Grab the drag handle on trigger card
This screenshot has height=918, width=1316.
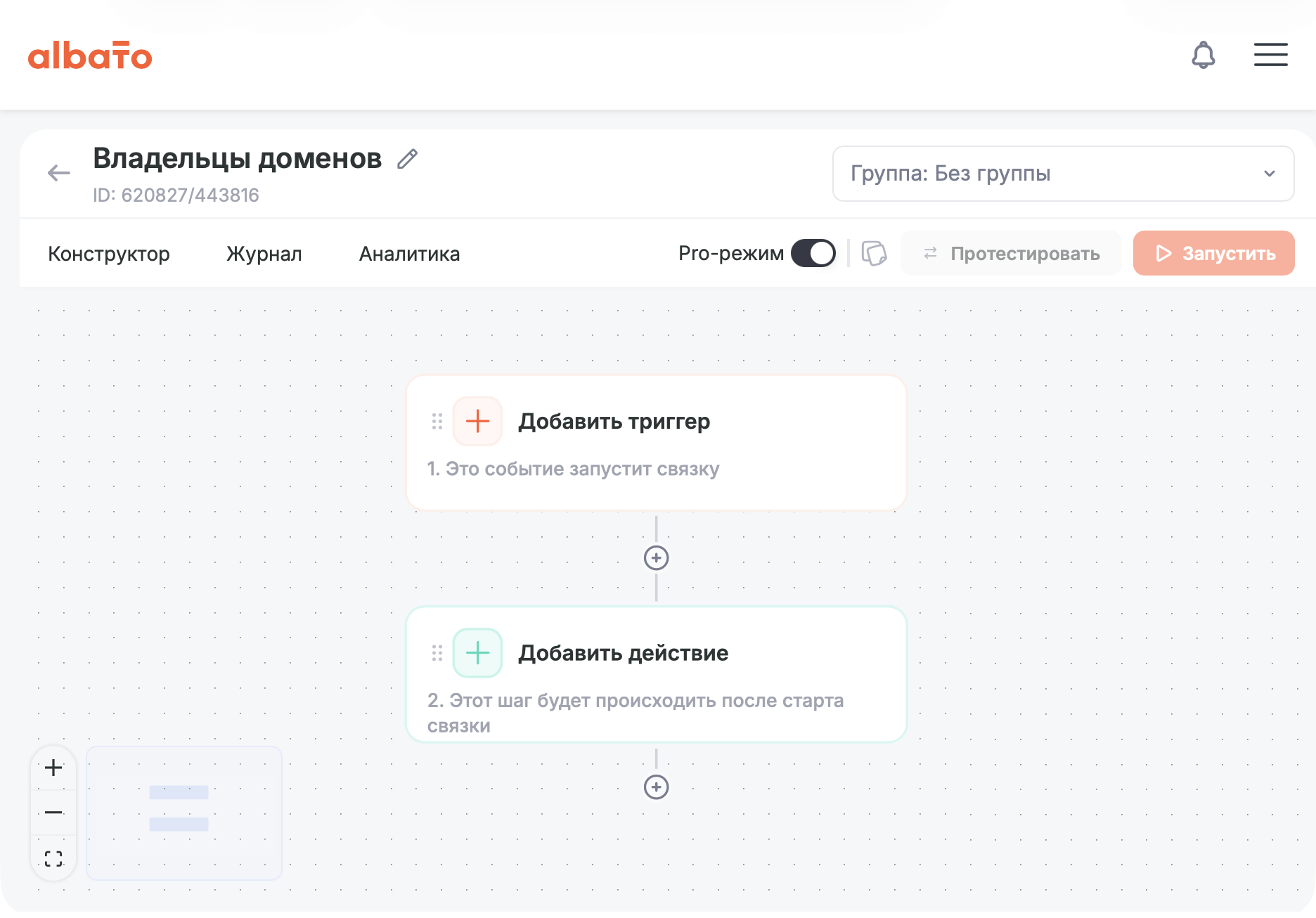(437, 421)
